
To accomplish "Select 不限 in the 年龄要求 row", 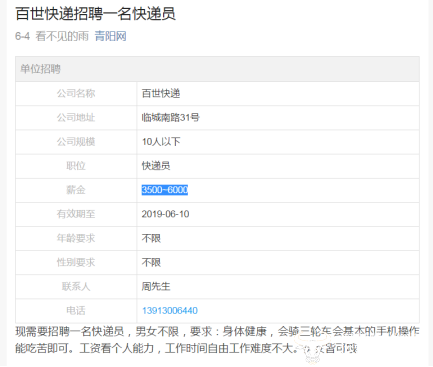I will click(151, 238).
